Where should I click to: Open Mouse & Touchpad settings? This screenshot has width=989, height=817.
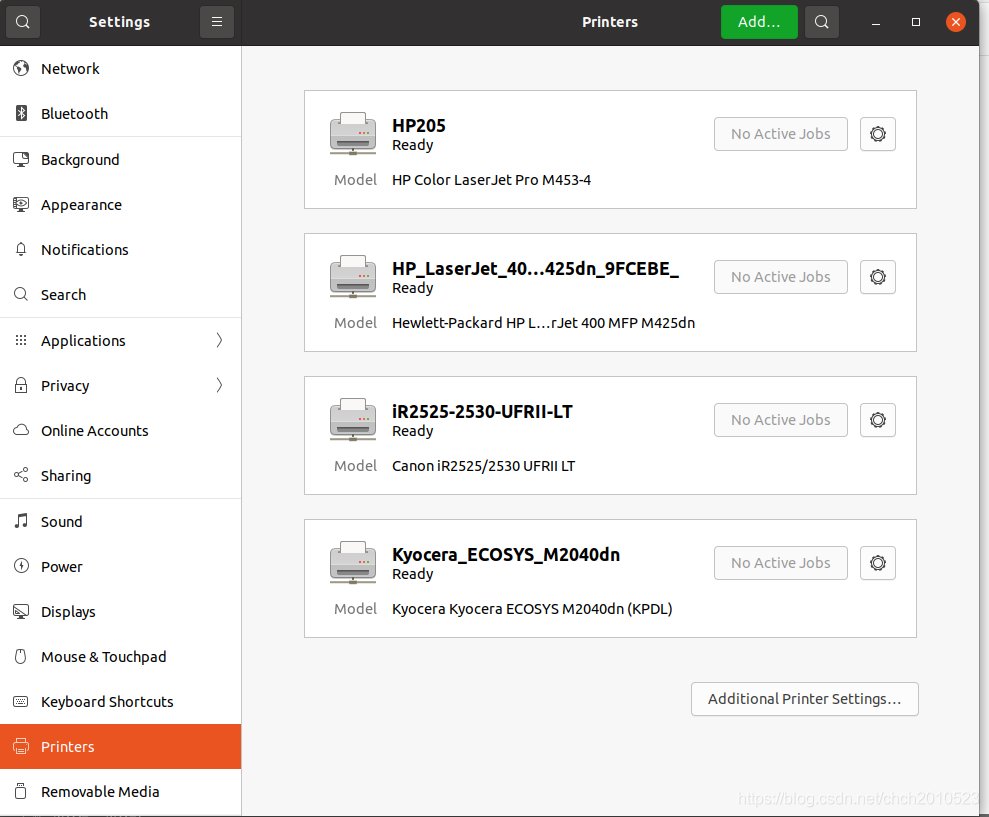pos(120,656)
